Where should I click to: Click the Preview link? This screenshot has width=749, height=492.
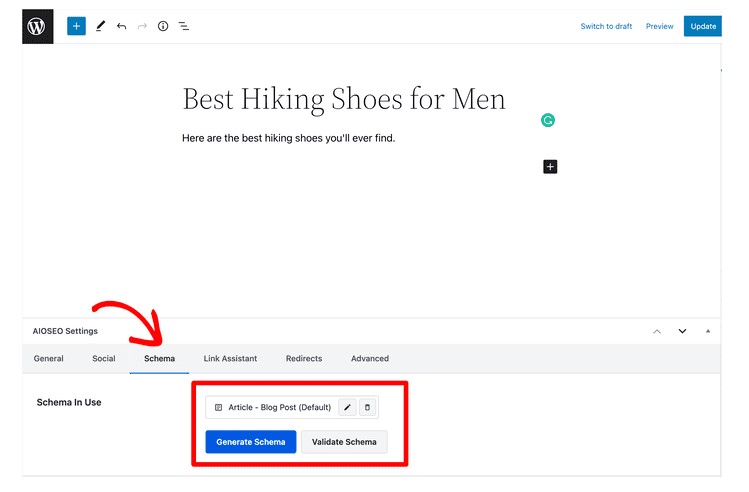[x=660, y=26]
